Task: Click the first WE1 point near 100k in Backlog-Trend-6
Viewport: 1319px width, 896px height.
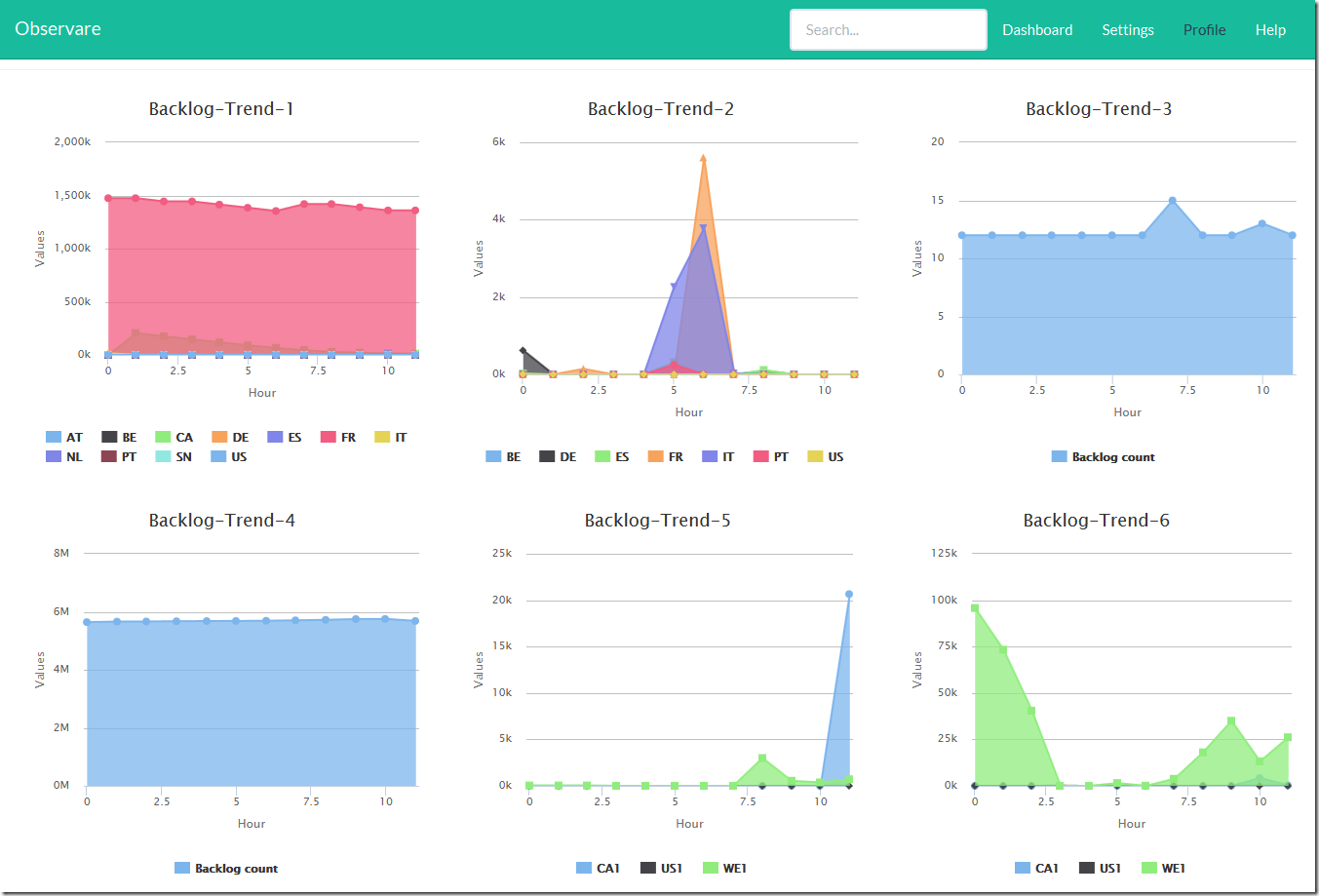Action: [975, 608]
